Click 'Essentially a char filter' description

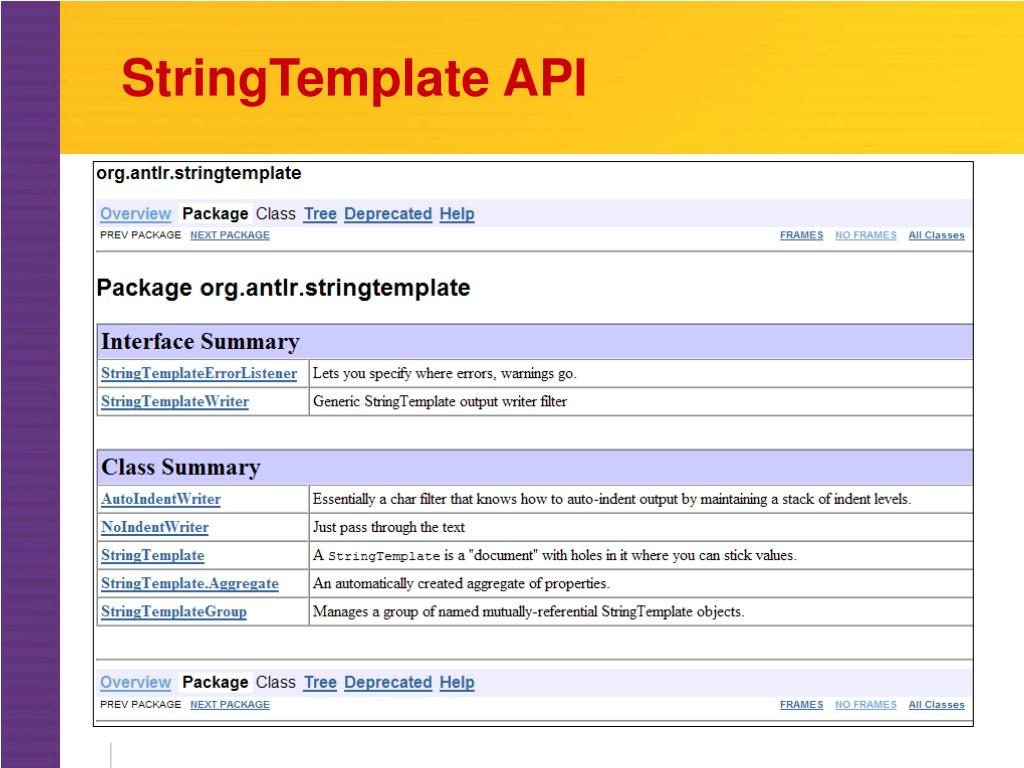[x=611, y=499]
